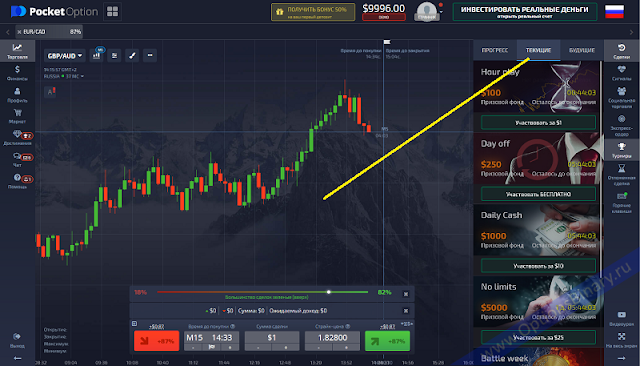Viewport: 640px width, 366px height.
Task: Collapse right sidebar with bottom arrow
Action: (621, 358)
